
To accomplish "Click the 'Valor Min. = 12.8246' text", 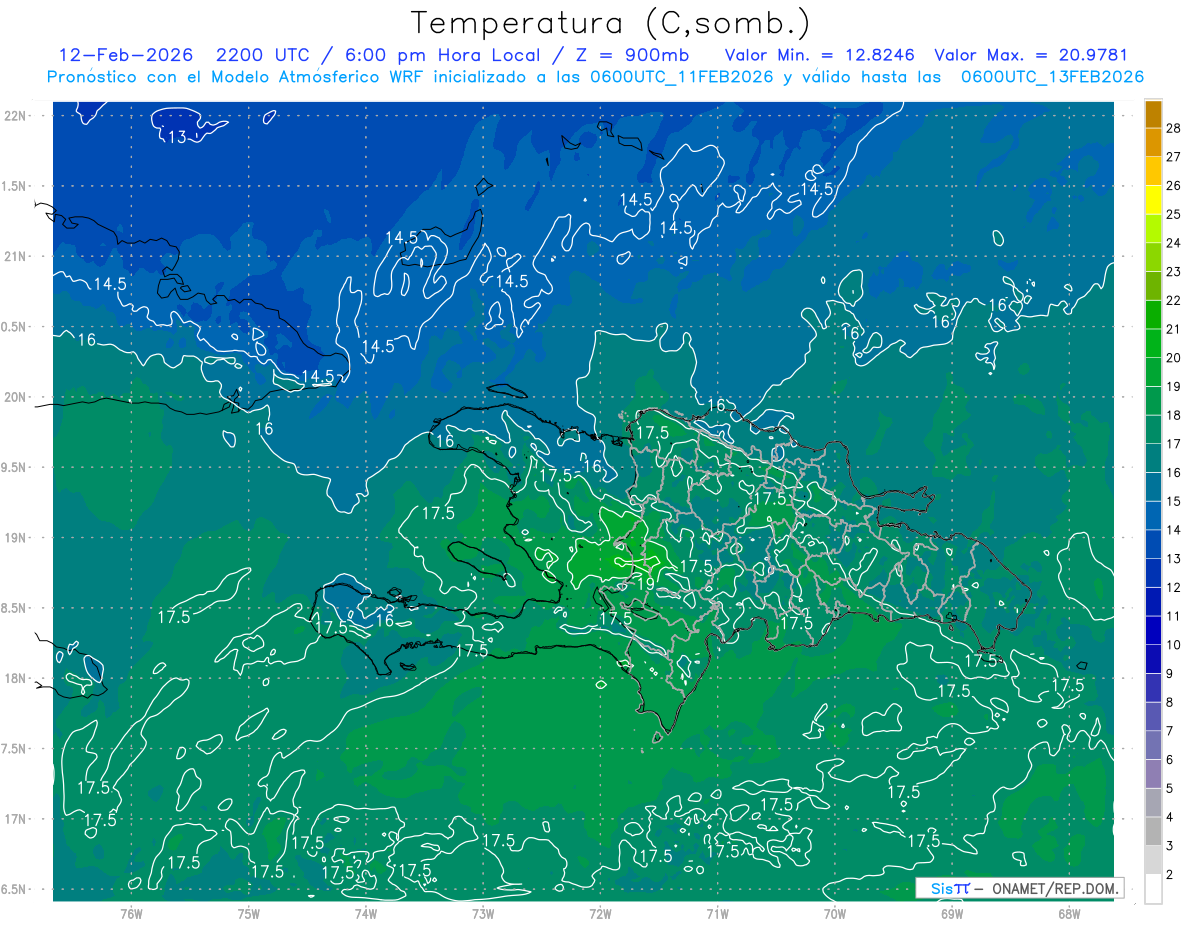I will (x=819, y=55).
